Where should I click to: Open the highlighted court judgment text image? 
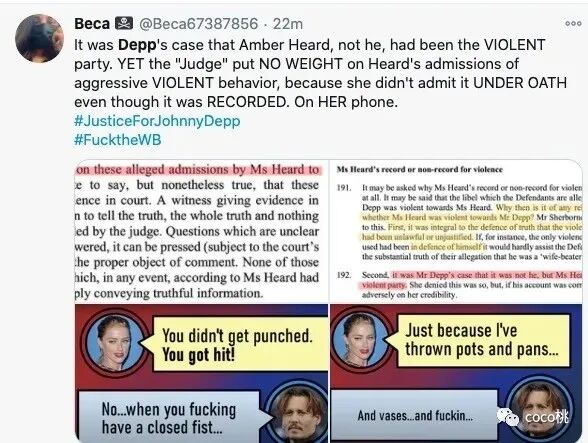click(202, 232)
